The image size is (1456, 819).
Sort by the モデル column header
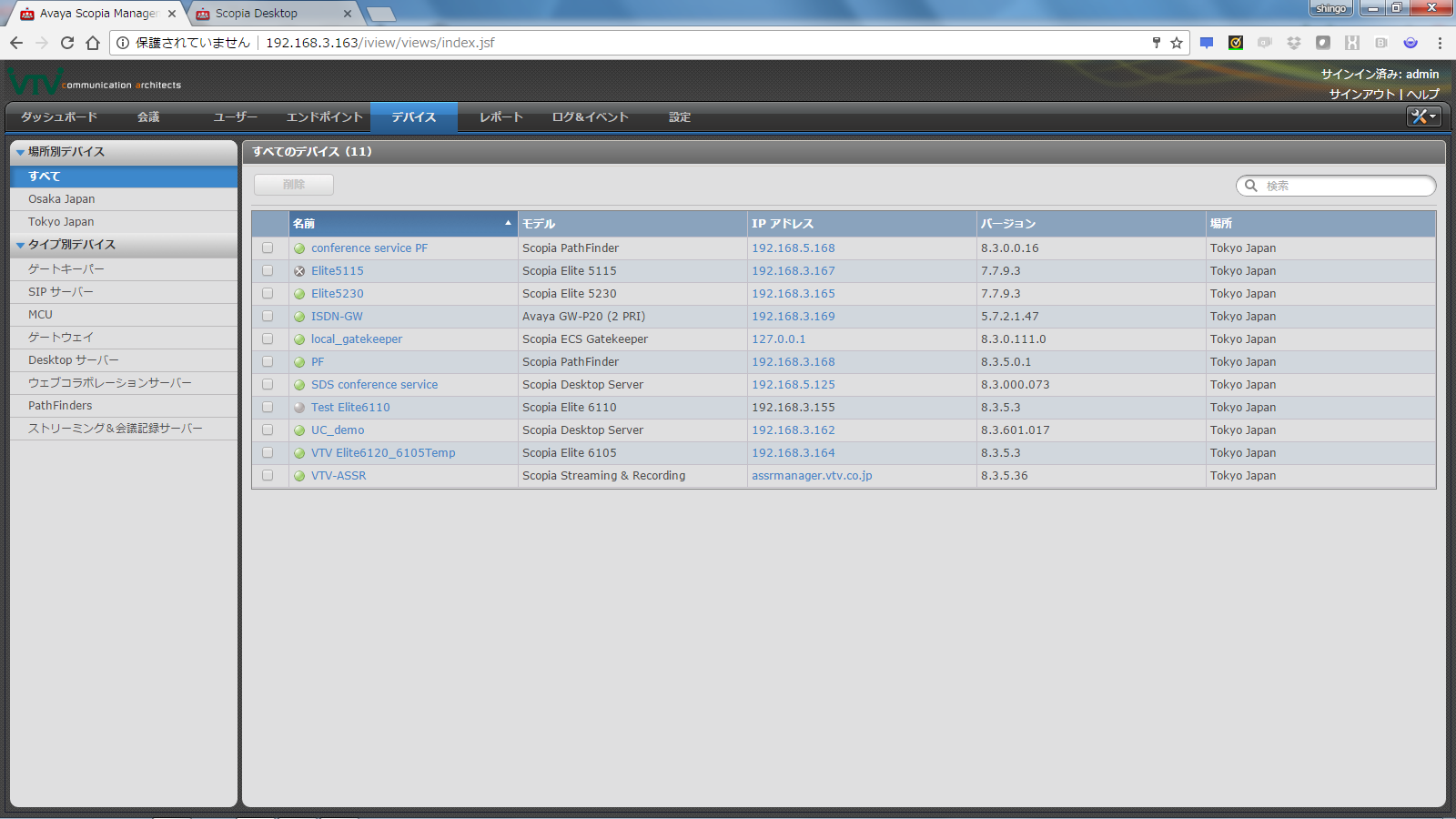coord(632,223)
